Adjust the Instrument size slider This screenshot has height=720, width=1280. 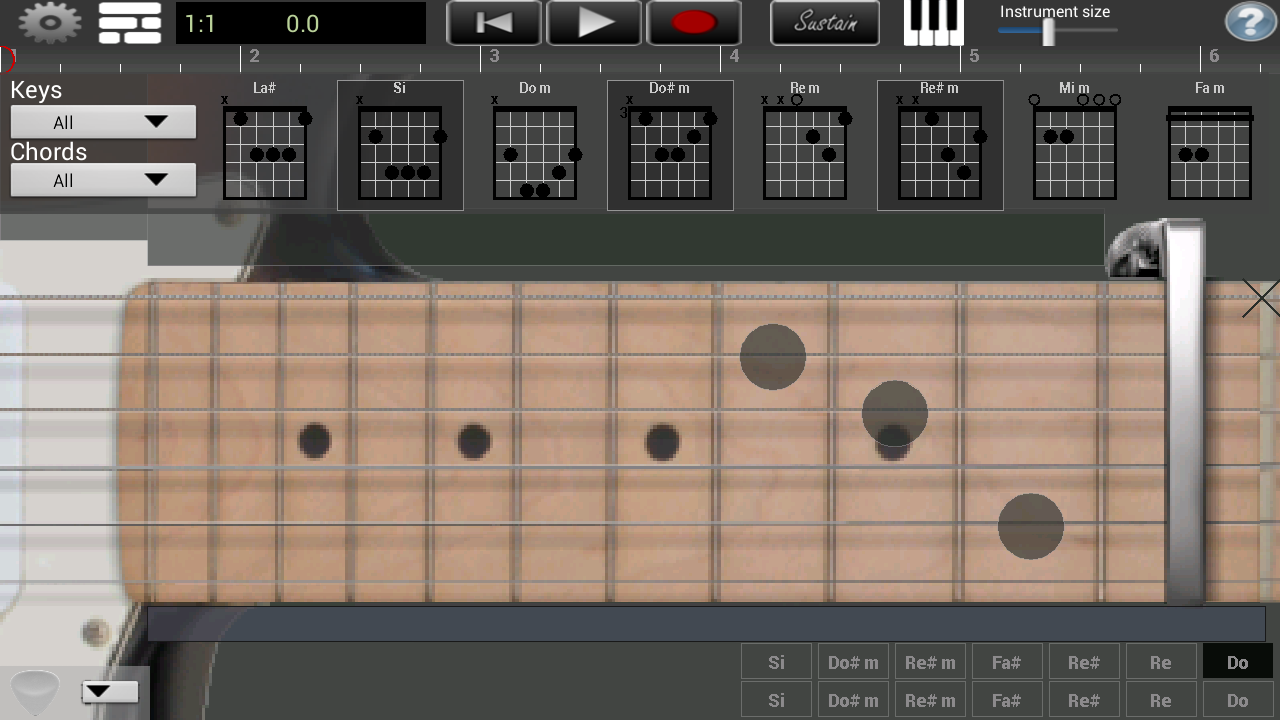(x=1048, y=32)
